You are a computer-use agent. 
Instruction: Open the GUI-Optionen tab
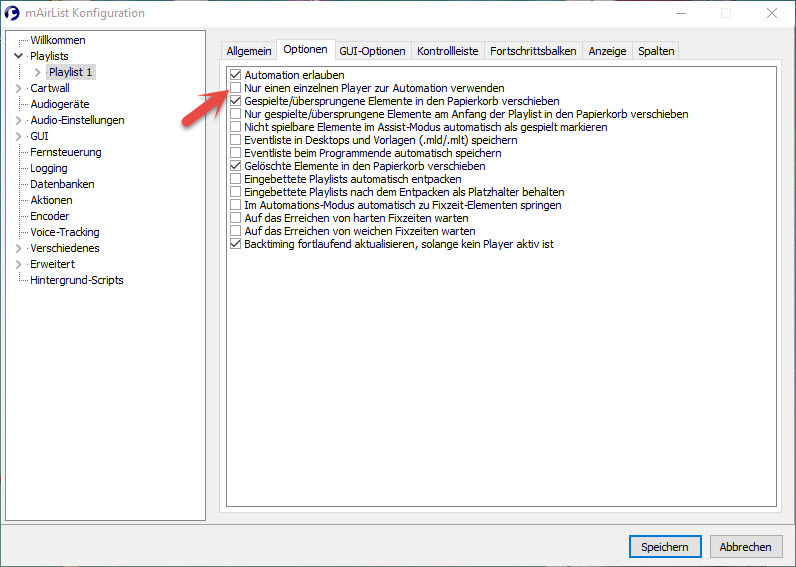372,51
